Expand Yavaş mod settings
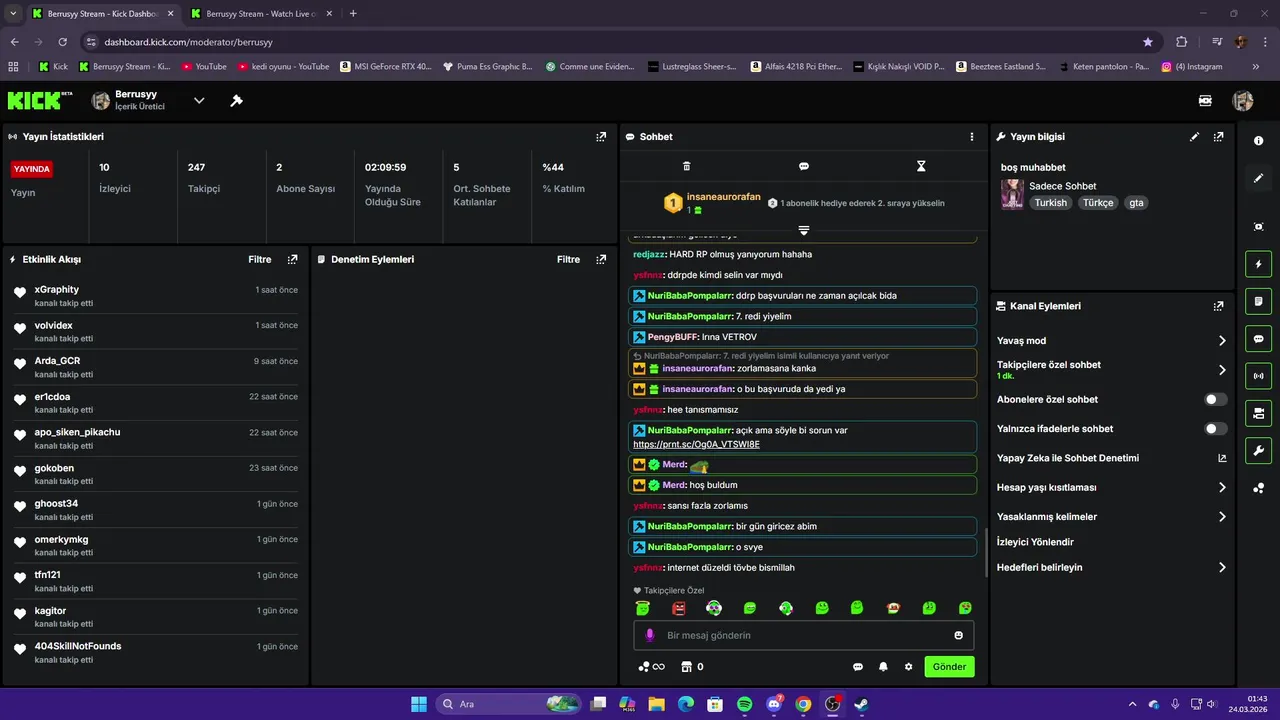1280x720 pixels. 1222,341
